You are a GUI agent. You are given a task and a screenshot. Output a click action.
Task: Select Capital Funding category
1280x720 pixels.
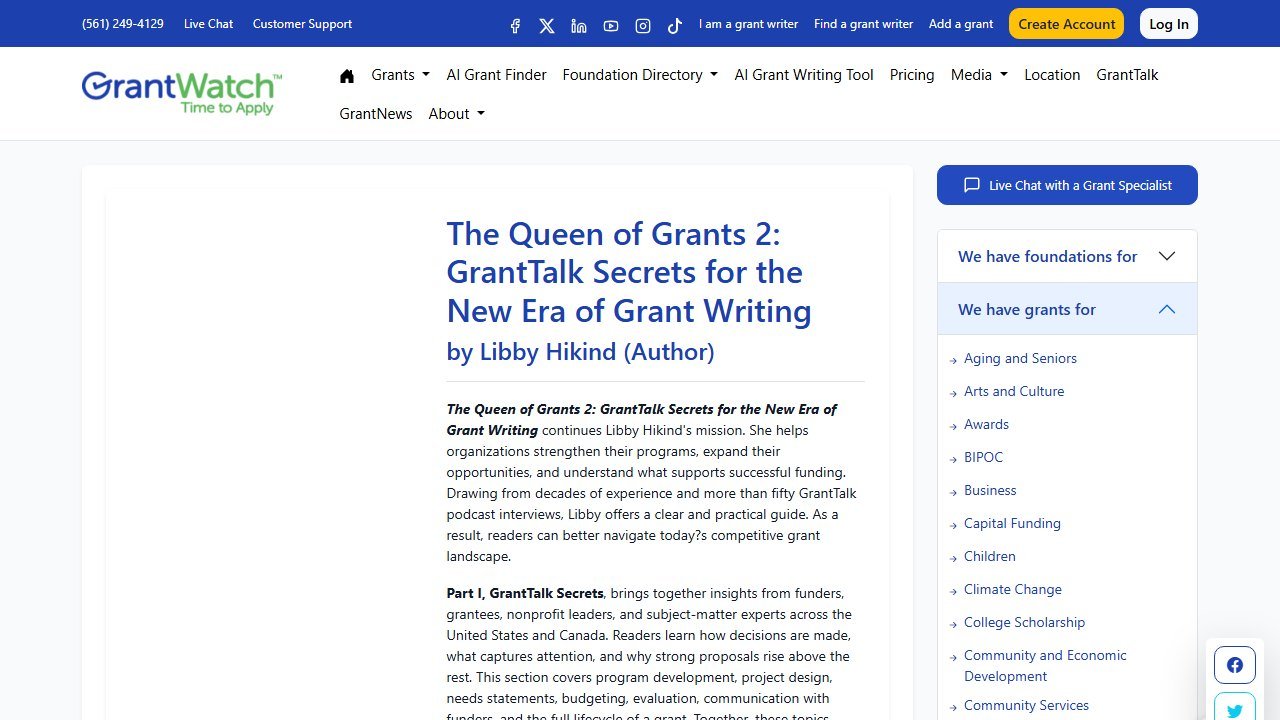1012,523
